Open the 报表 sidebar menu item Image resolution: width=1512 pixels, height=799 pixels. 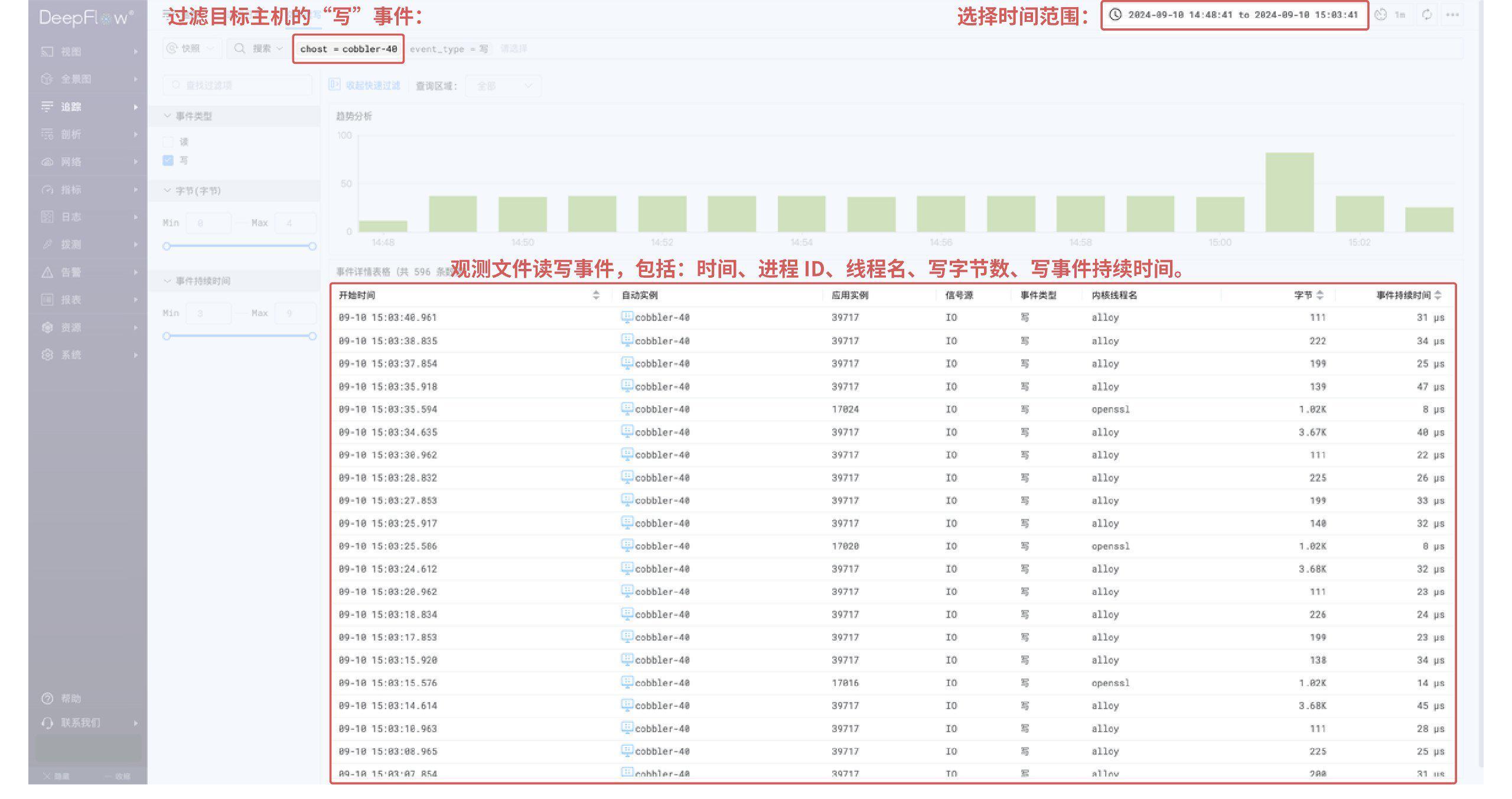[89, 300]
